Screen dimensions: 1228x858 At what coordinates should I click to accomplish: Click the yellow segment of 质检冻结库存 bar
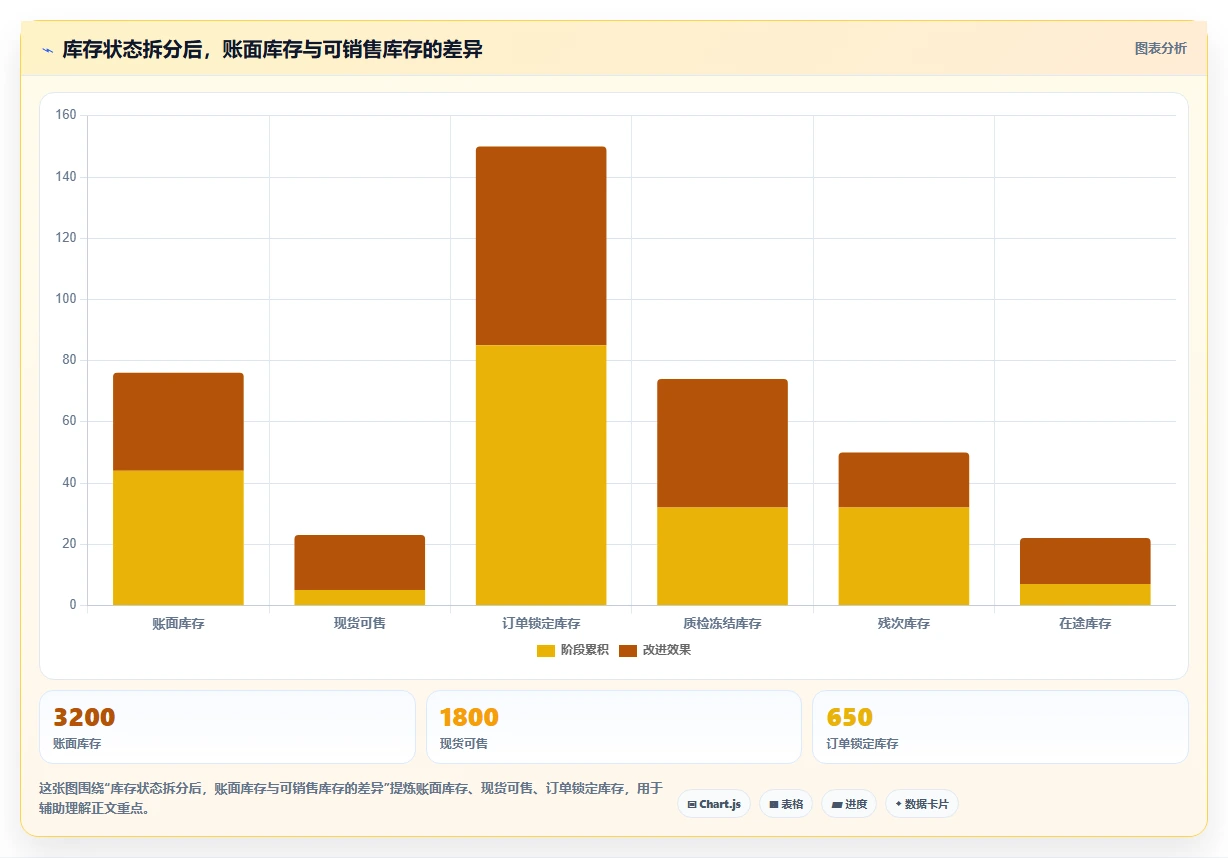pyautogui.click(x=722, y=556)
